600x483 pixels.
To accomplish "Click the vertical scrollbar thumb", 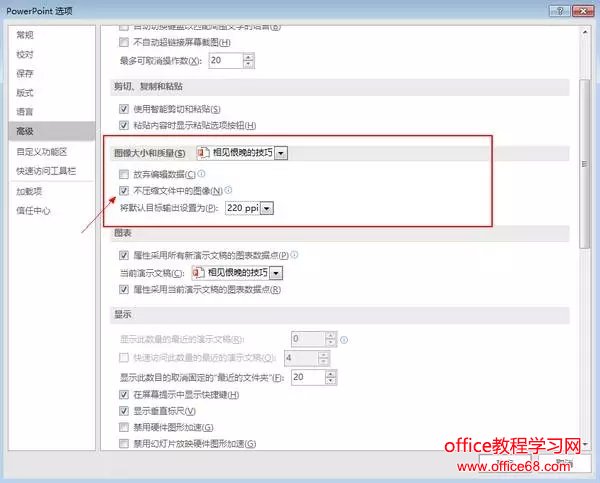I will point(584,164).
